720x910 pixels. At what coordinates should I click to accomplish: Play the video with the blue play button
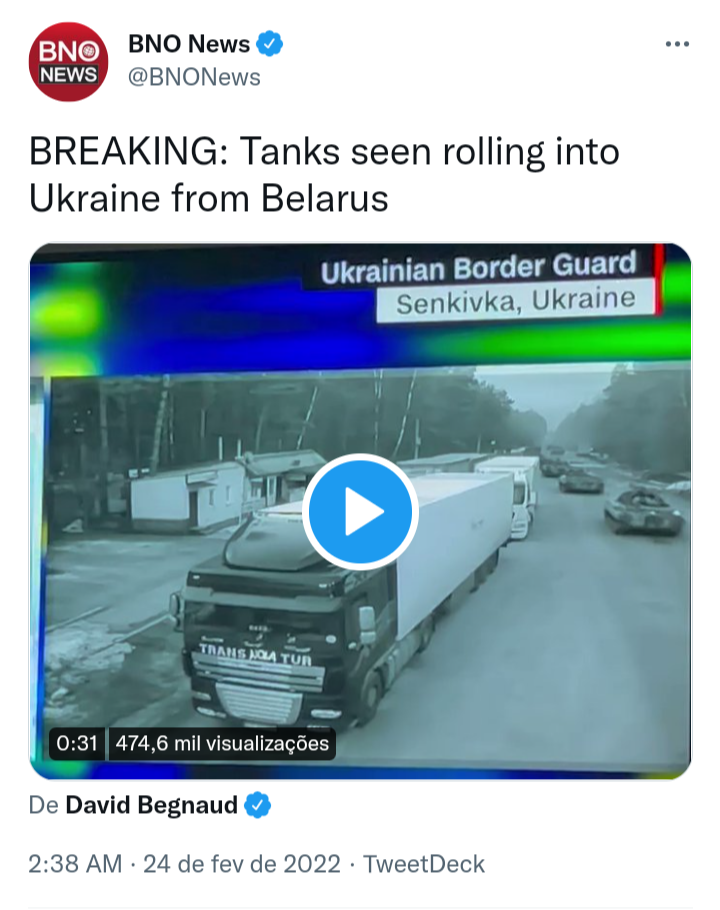(x=360, y=512)
